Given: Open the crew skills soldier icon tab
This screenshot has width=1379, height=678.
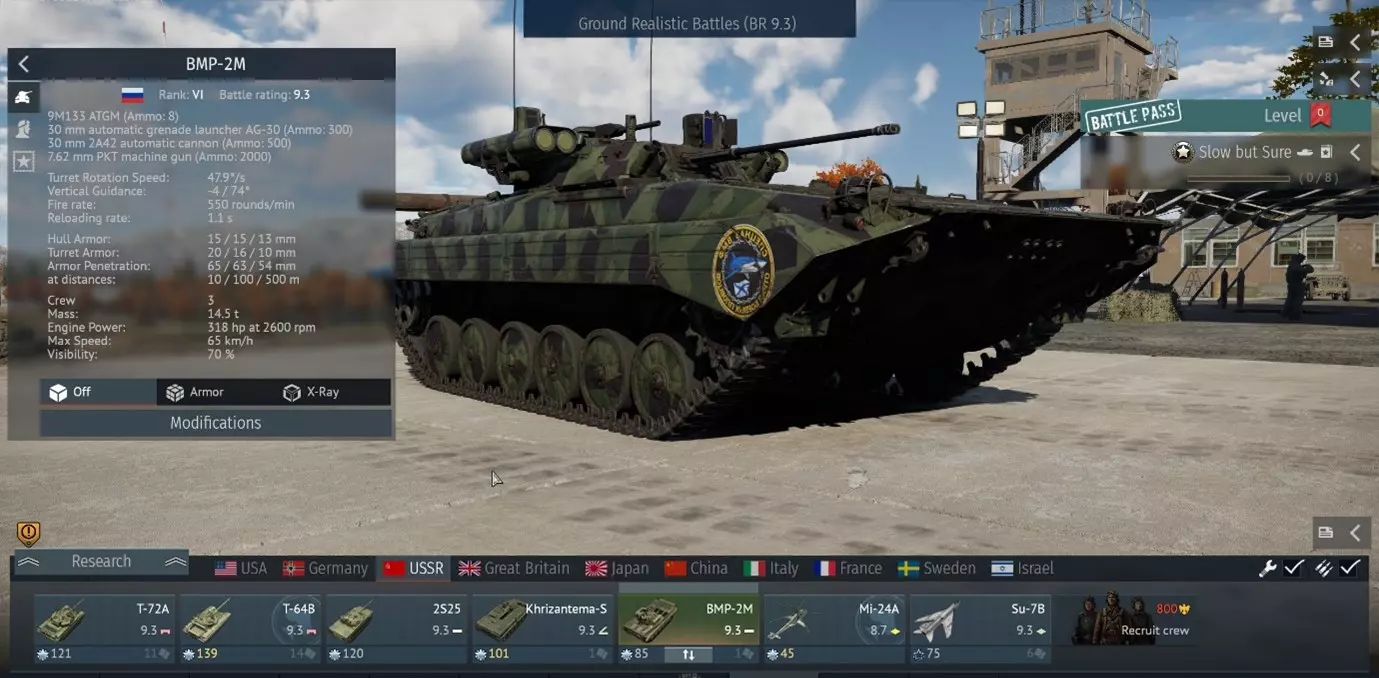Looking at the screenshot, I should (23, 129).
